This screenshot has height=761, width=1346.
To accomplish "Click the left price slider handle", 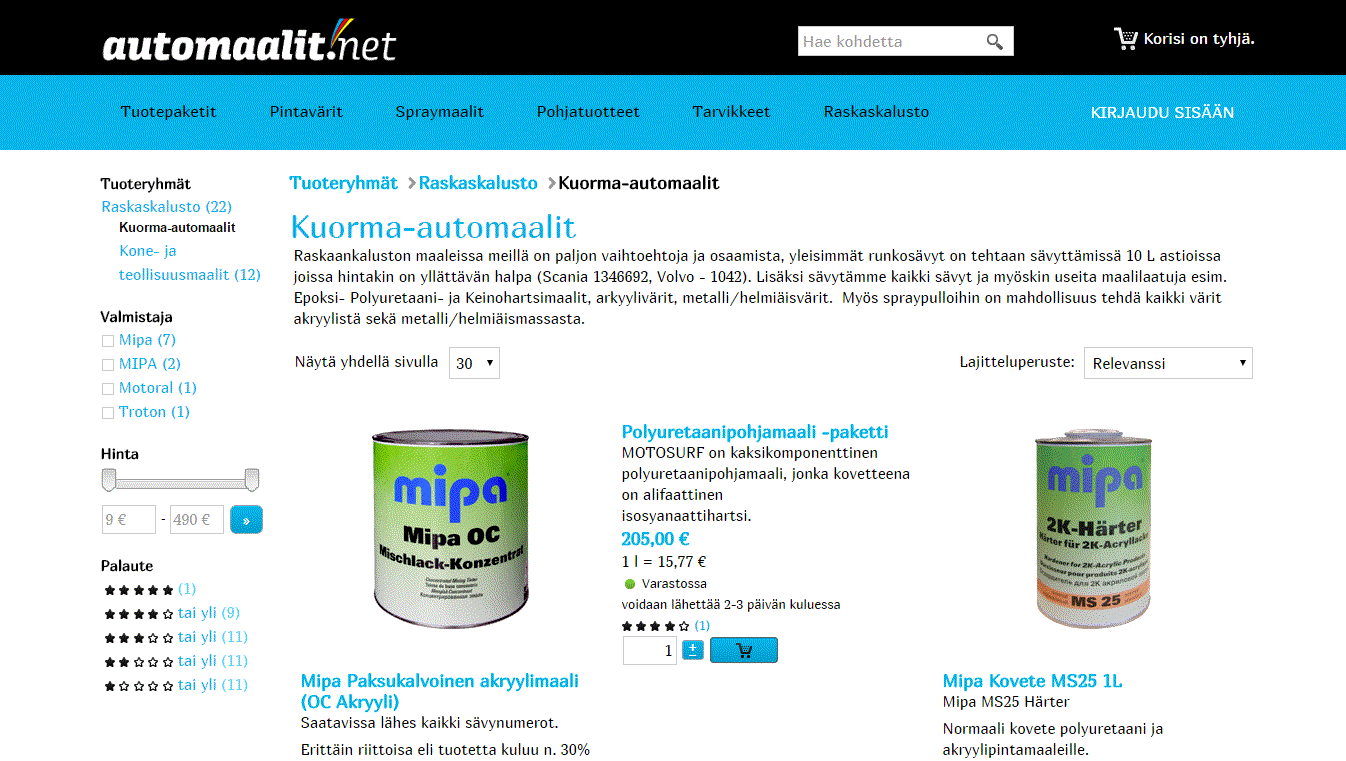I will [x=108, y=481].
